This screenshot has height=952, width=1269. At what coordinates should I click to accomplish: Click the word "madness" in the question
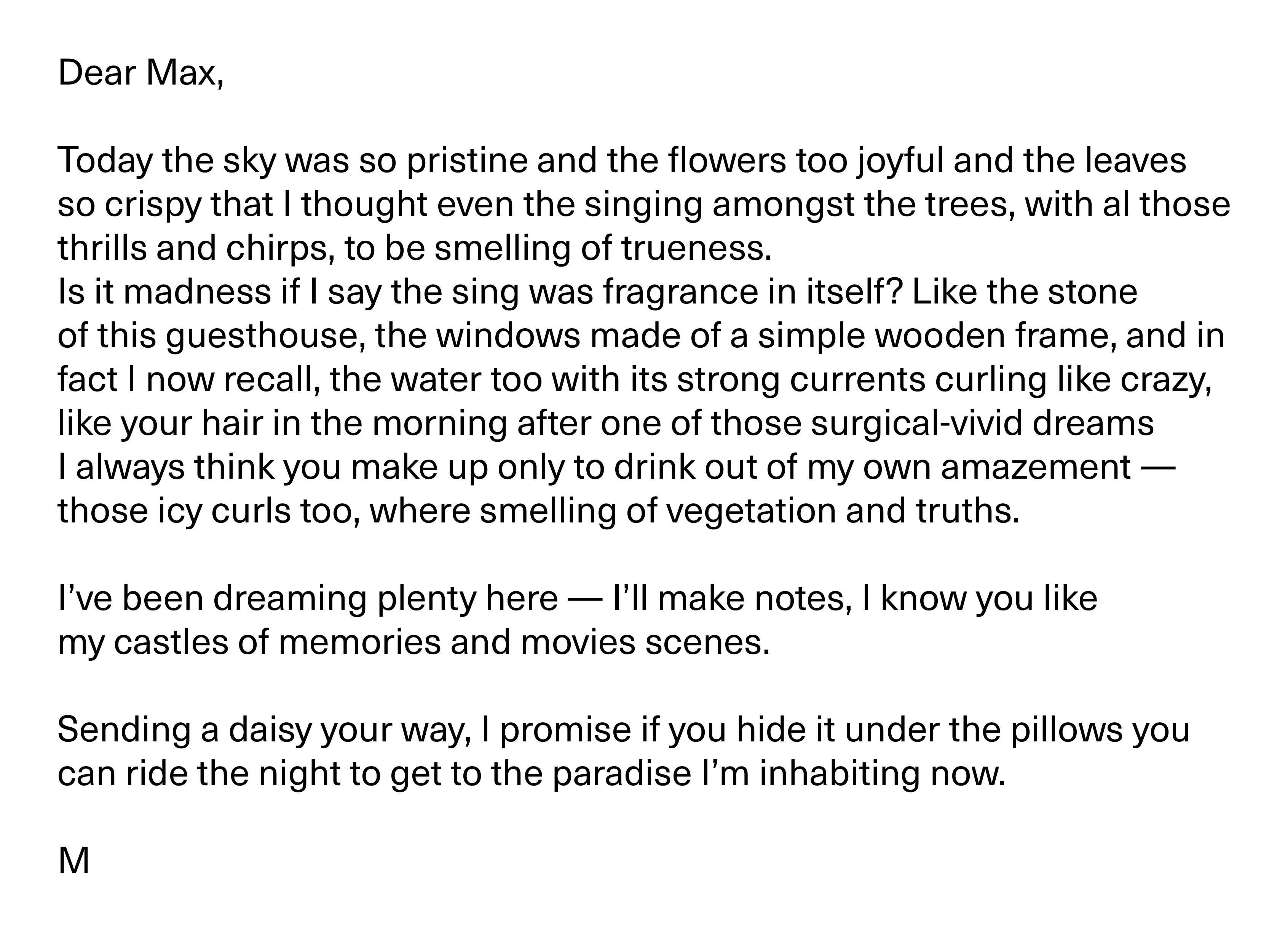(x=197, y=292)
